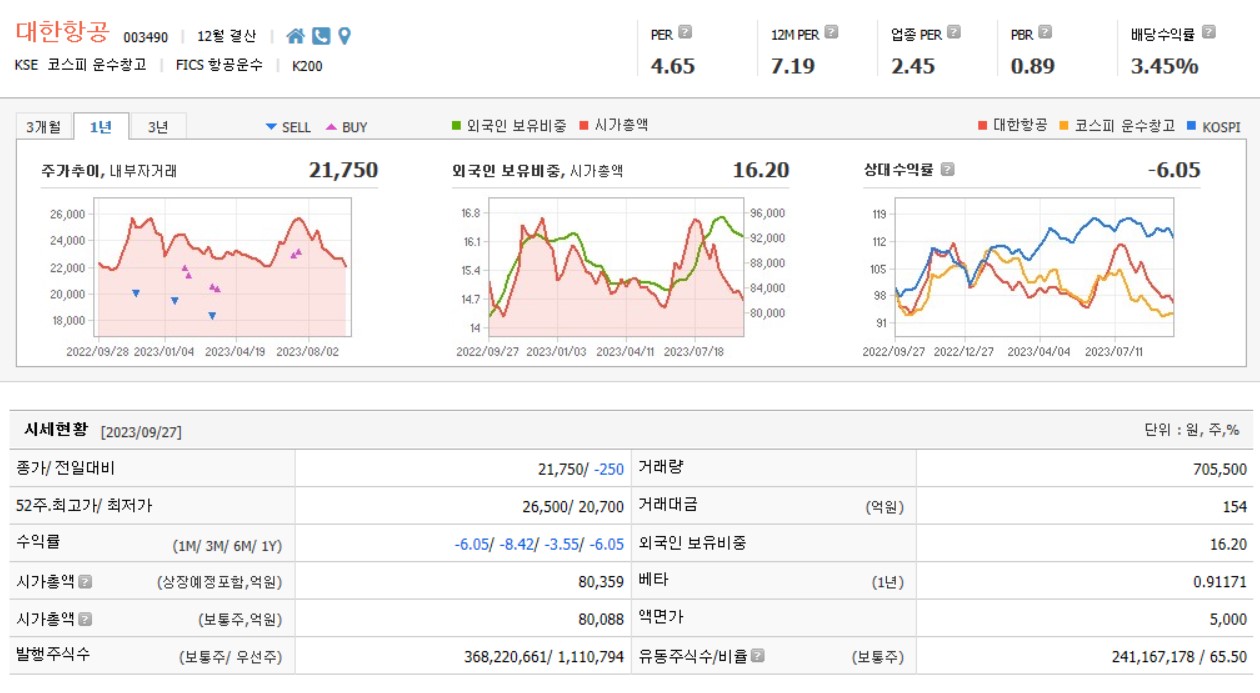The image size is (1260, 693).
Task: Open the PER help tooltip icon
Action: [x=687, y=32]
